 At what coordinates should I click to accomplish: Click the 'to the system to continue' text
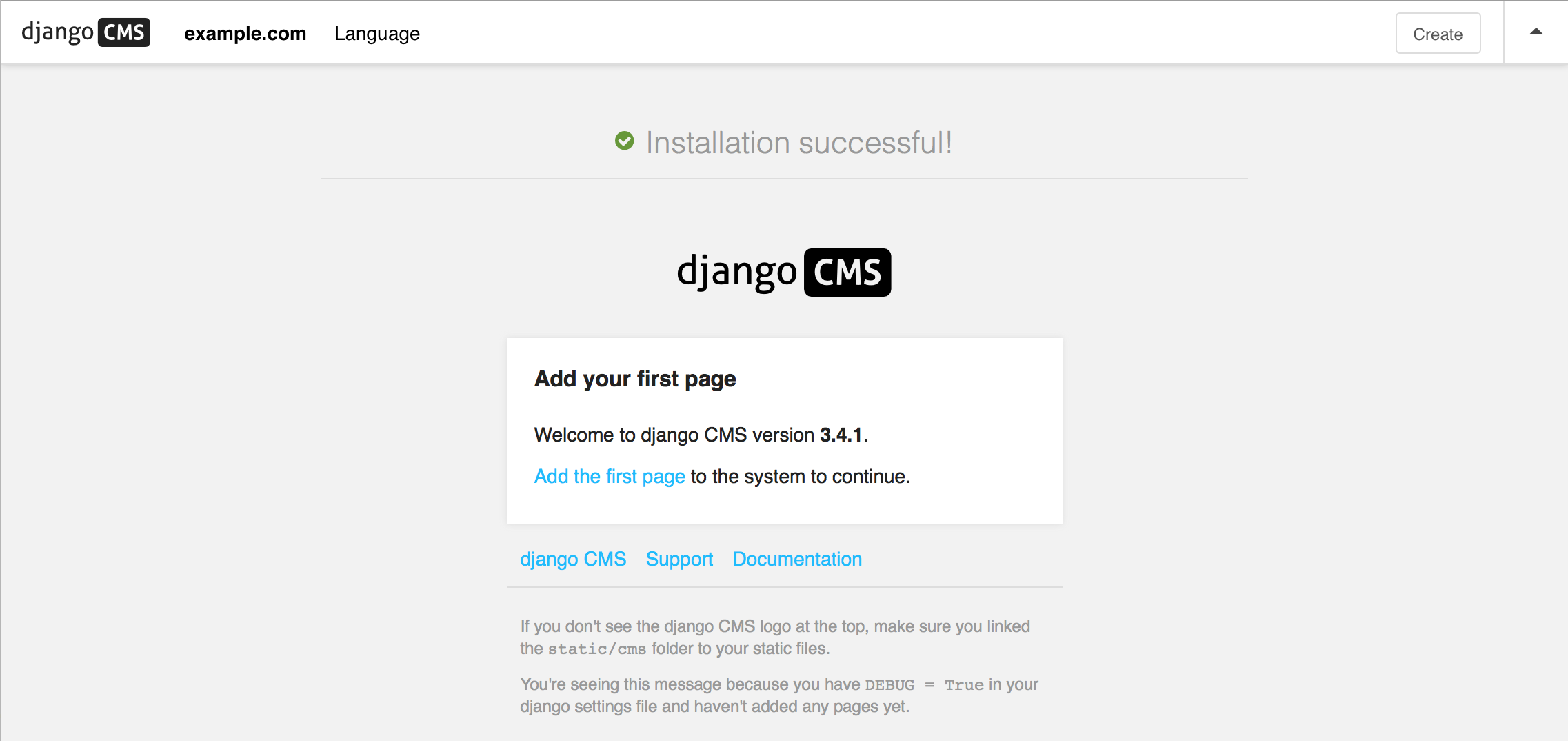pos(800,476)
